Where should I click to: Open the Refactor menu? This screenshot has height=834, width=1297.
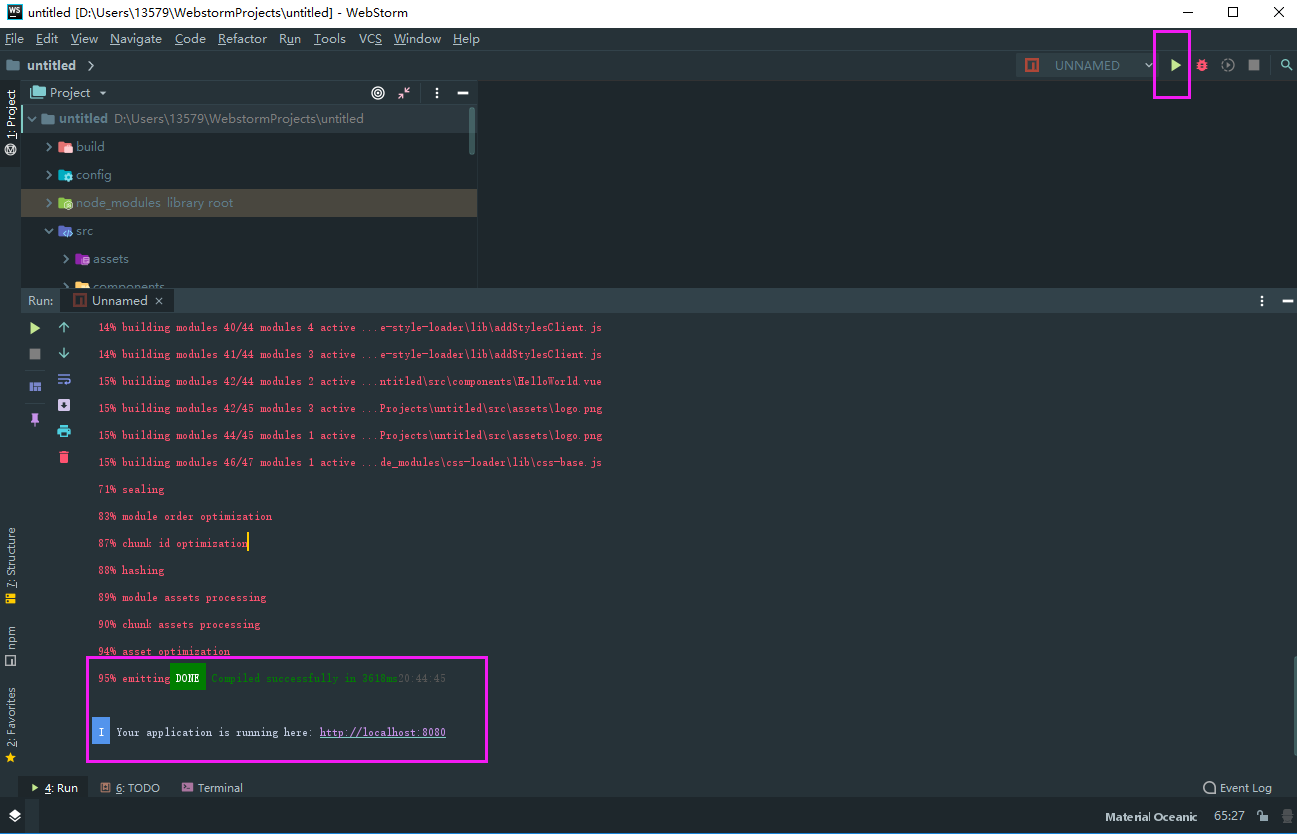(242, 39)
